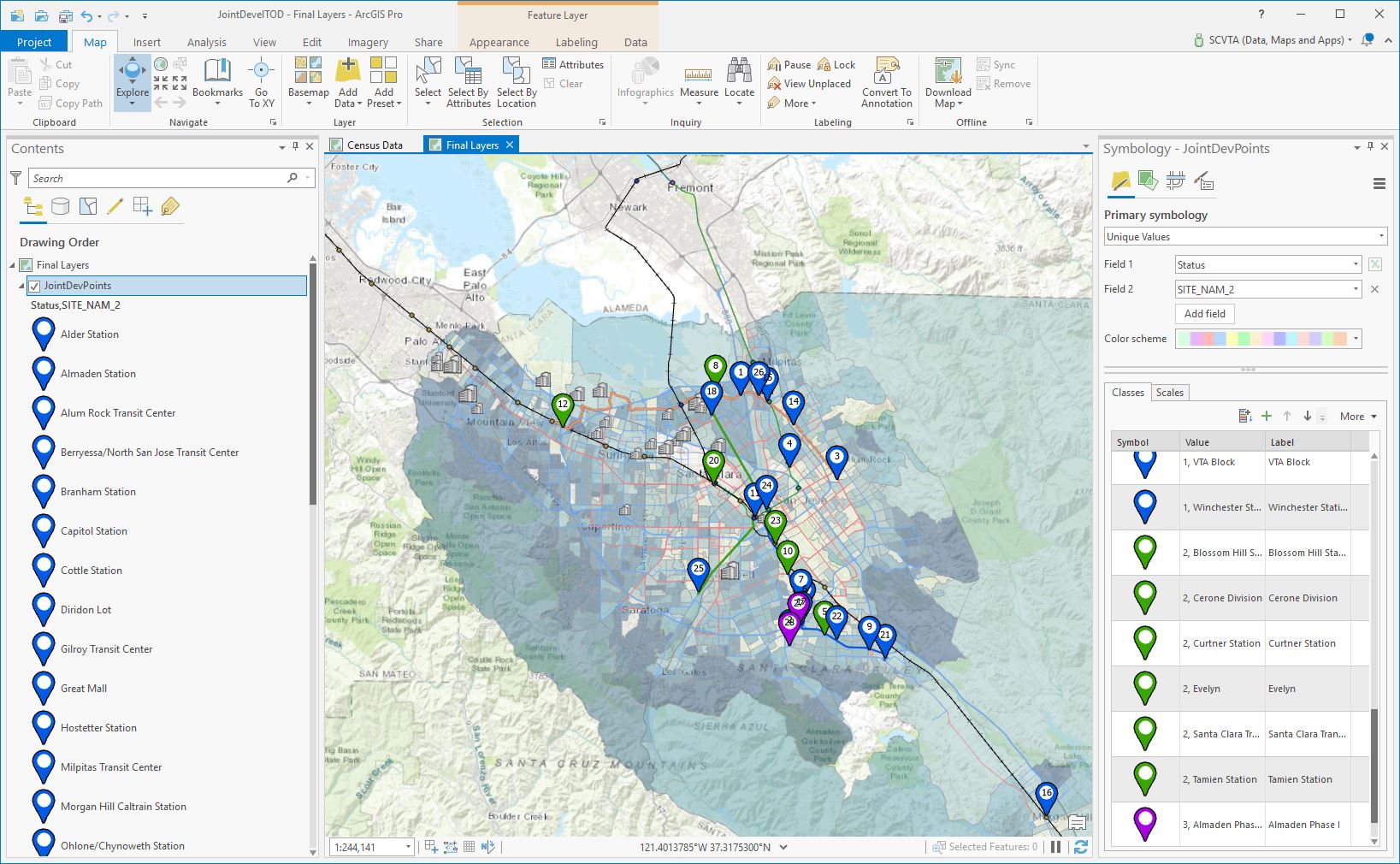Open the map scale 1:244,141 dropdown
Screen dimensions: 1400x864
[408, 847]
